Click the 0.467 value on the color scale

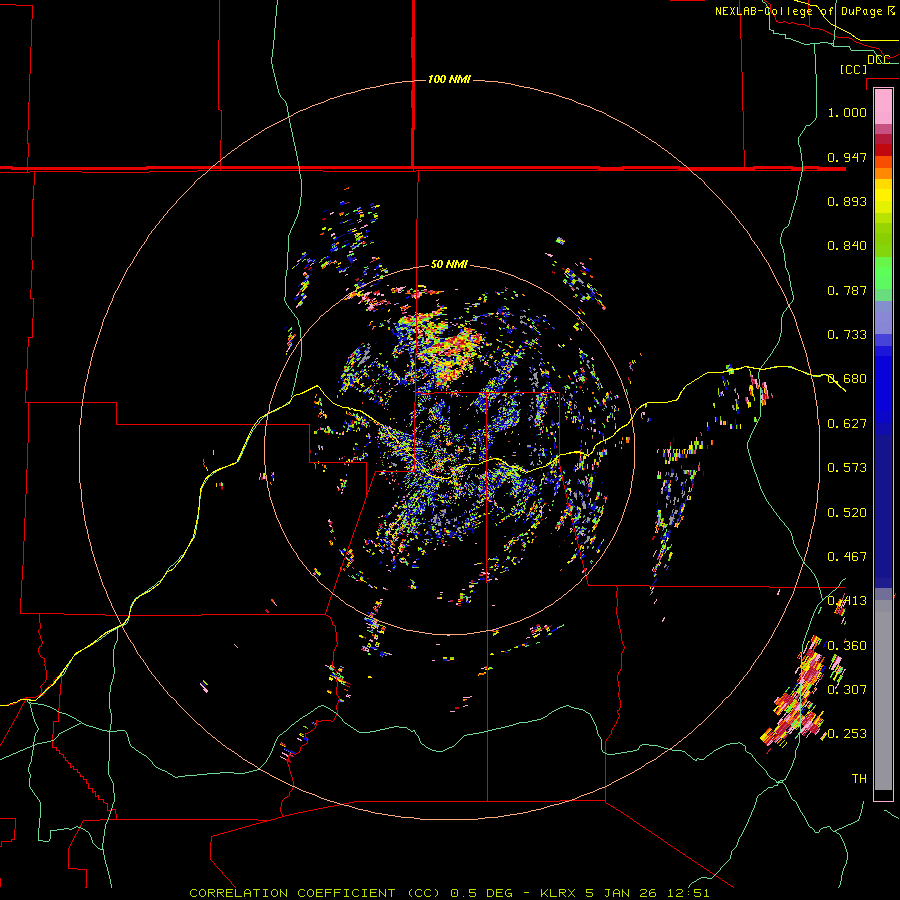pos(847,557)
